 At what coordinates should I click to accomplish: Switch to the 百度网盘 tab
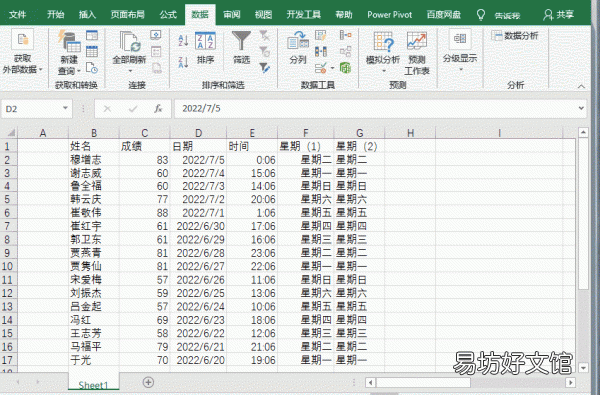point(443,15)
